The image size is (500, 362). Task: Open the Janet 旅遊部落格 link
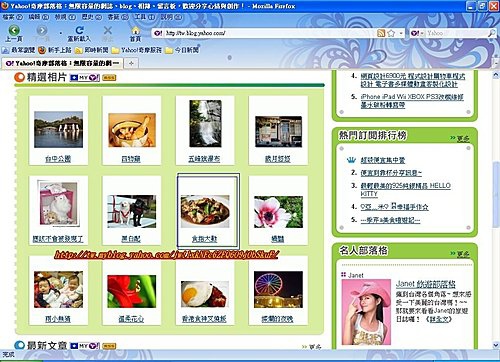click(x=425, y=284)
